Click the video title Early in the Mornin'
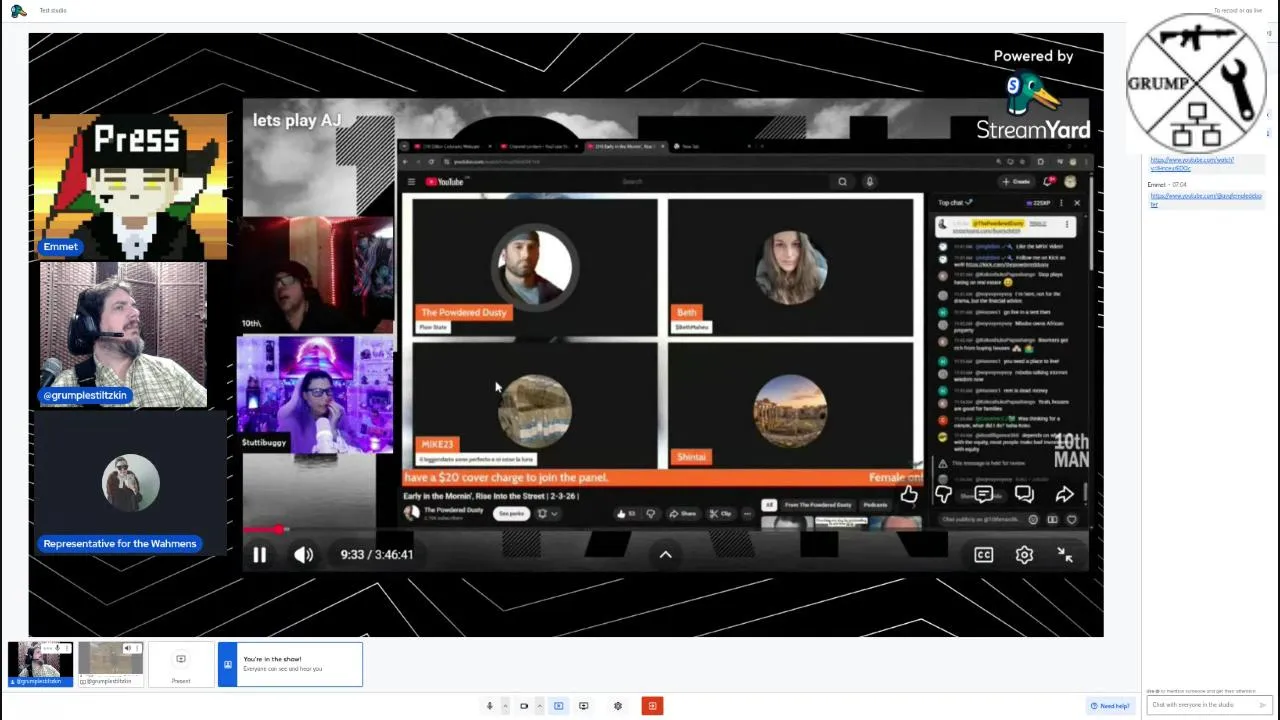Image resolution: width=1280 pixels, height=720 pixels. coord(491,496)
